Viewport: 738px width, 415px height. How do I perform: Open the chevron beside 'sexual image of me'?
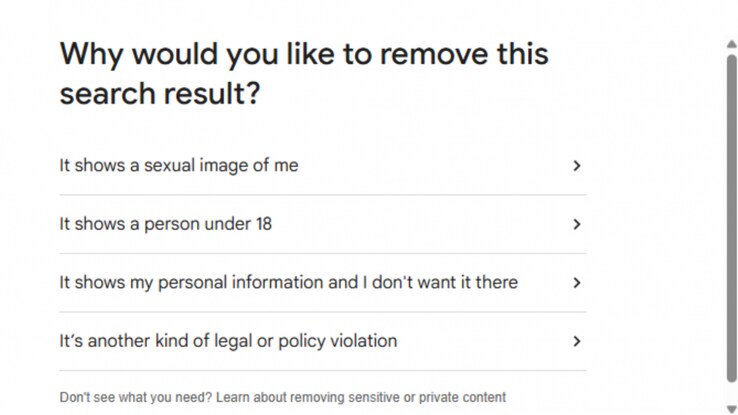576,166
